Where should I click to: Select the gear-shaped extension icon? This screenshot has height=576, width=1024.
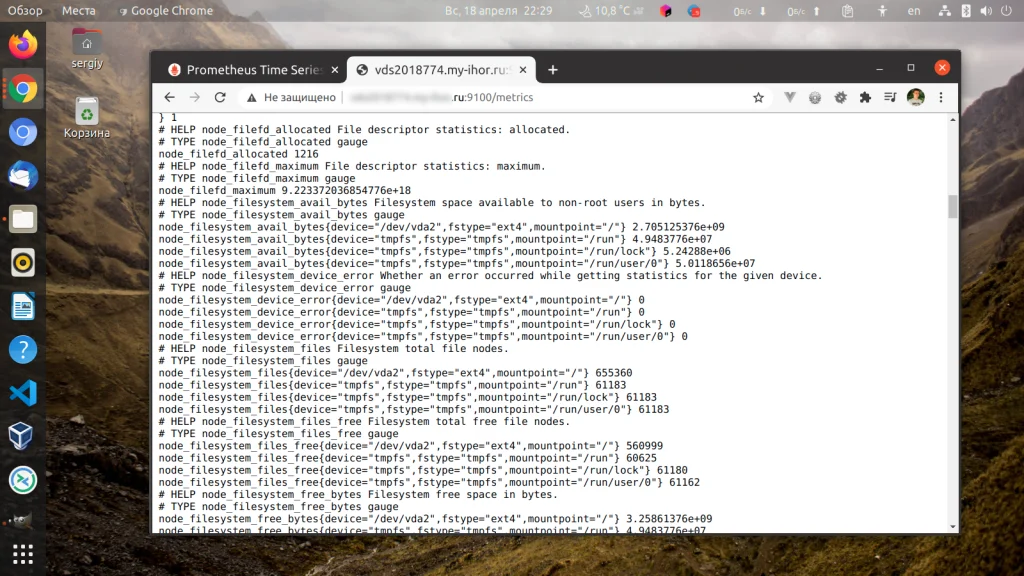tap(839, 97)
